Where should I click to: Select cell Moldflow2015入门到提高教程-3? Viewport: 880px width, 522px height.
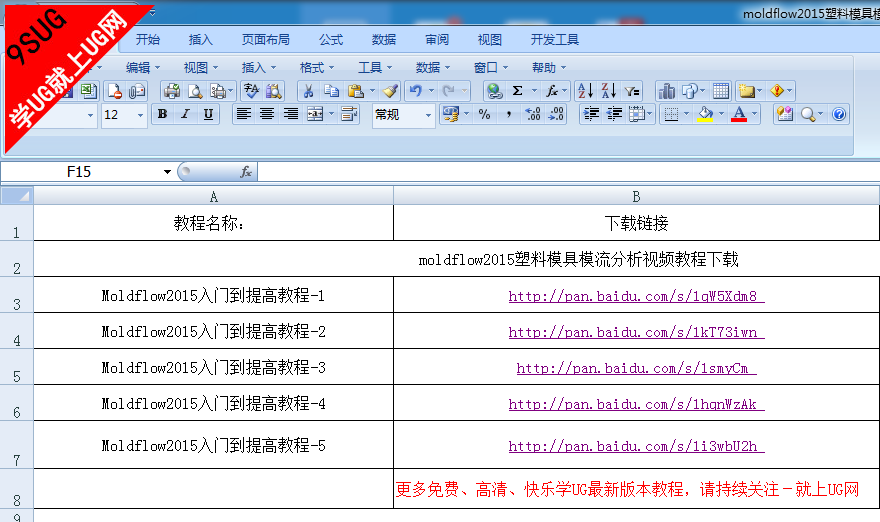(214, 367)
